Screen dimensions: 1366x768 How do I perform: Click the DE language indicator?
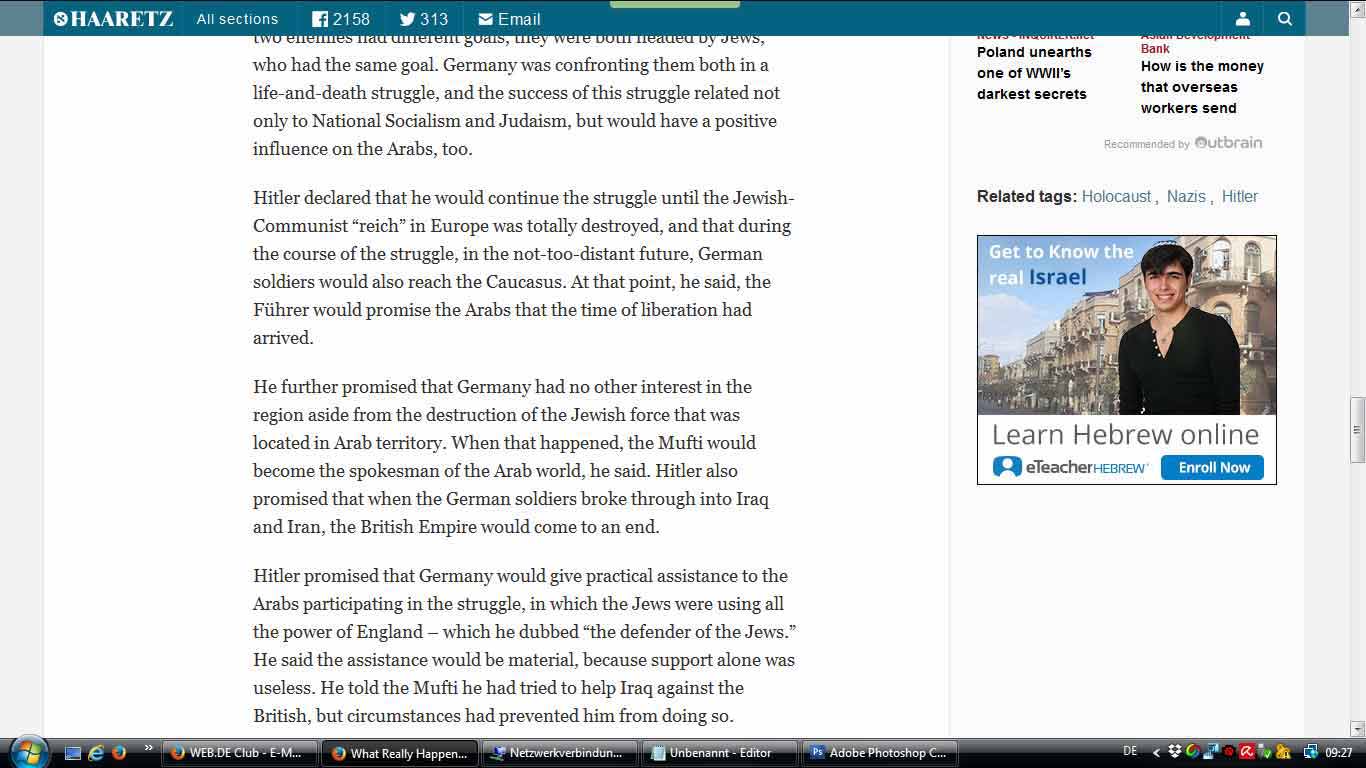(x=1130, y=752)
